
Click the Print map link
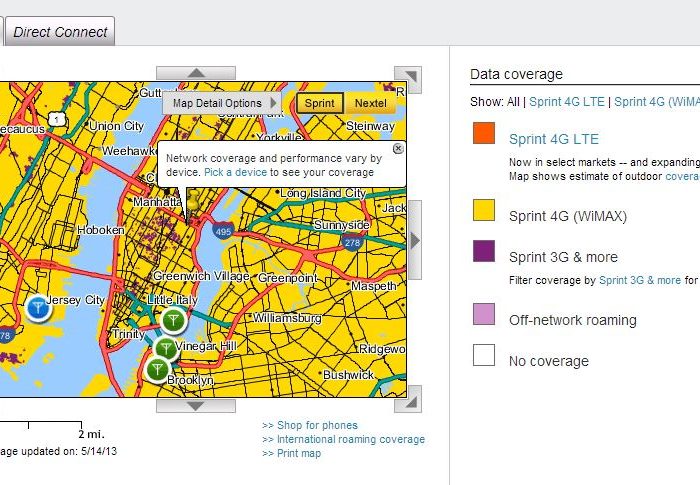point(291,453)
